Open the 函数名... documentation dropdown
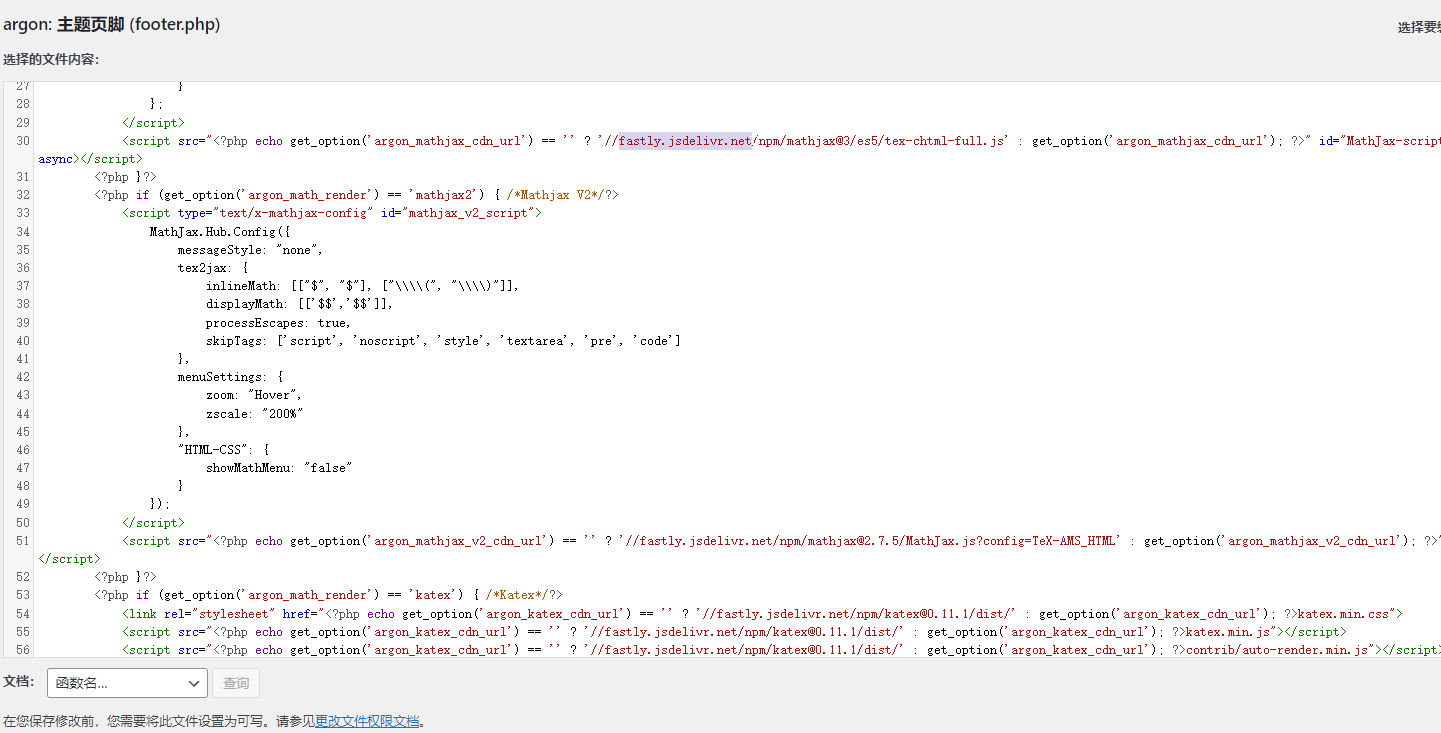1441x733 pixels. pyautogui.click(x=127, y=683)
